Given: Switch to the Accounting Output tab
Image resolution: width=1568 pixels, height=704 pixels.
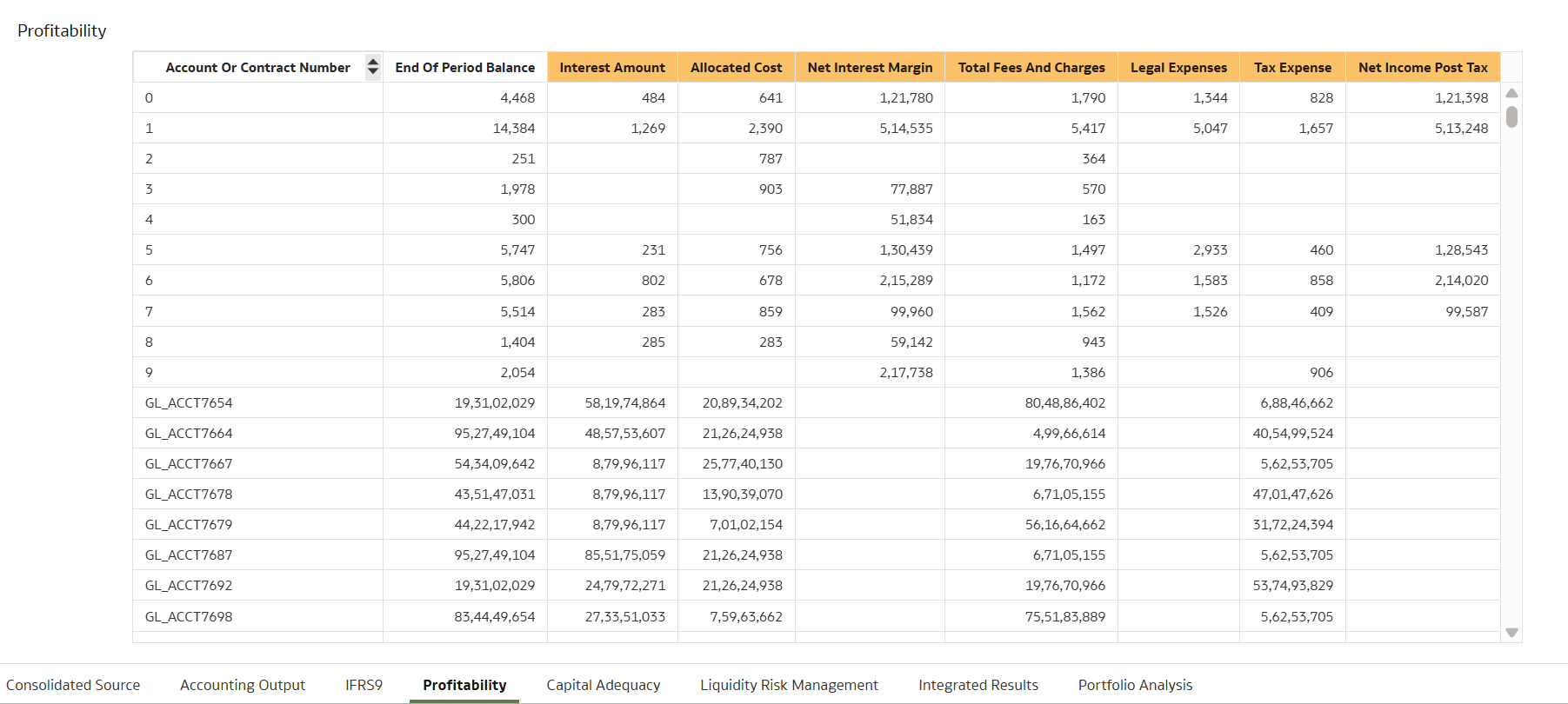Looking at the screenshot, I should [x=243, y=685].
